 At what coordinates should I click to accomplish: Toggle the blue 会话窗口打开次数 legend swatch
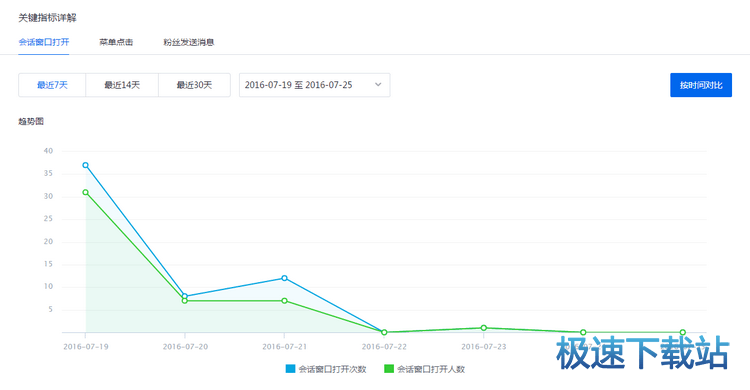click(x=290, y=369)
